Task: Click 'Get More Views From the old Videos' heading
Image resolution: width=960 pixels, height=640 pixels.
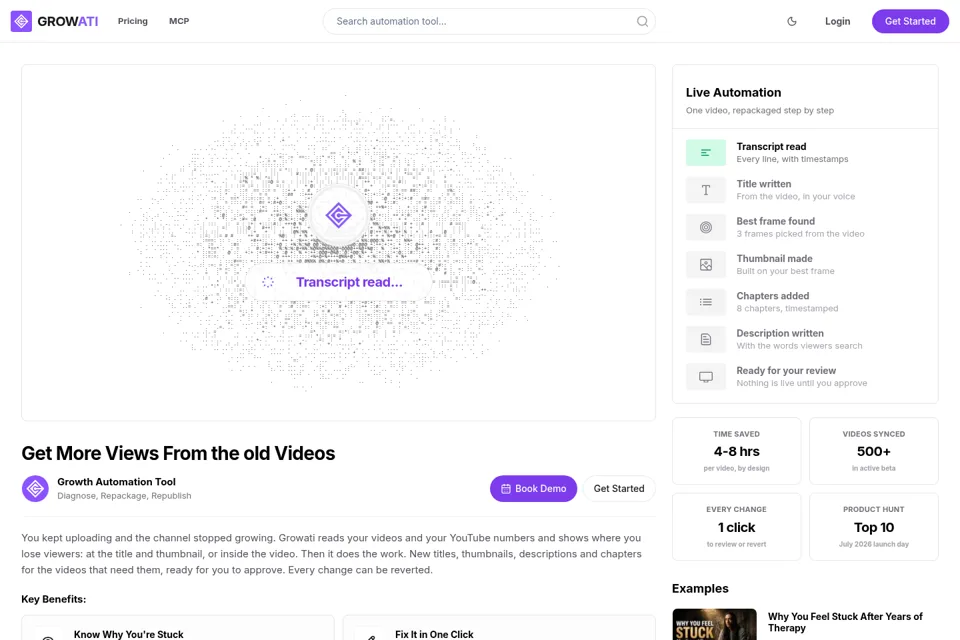Action: 178,453
